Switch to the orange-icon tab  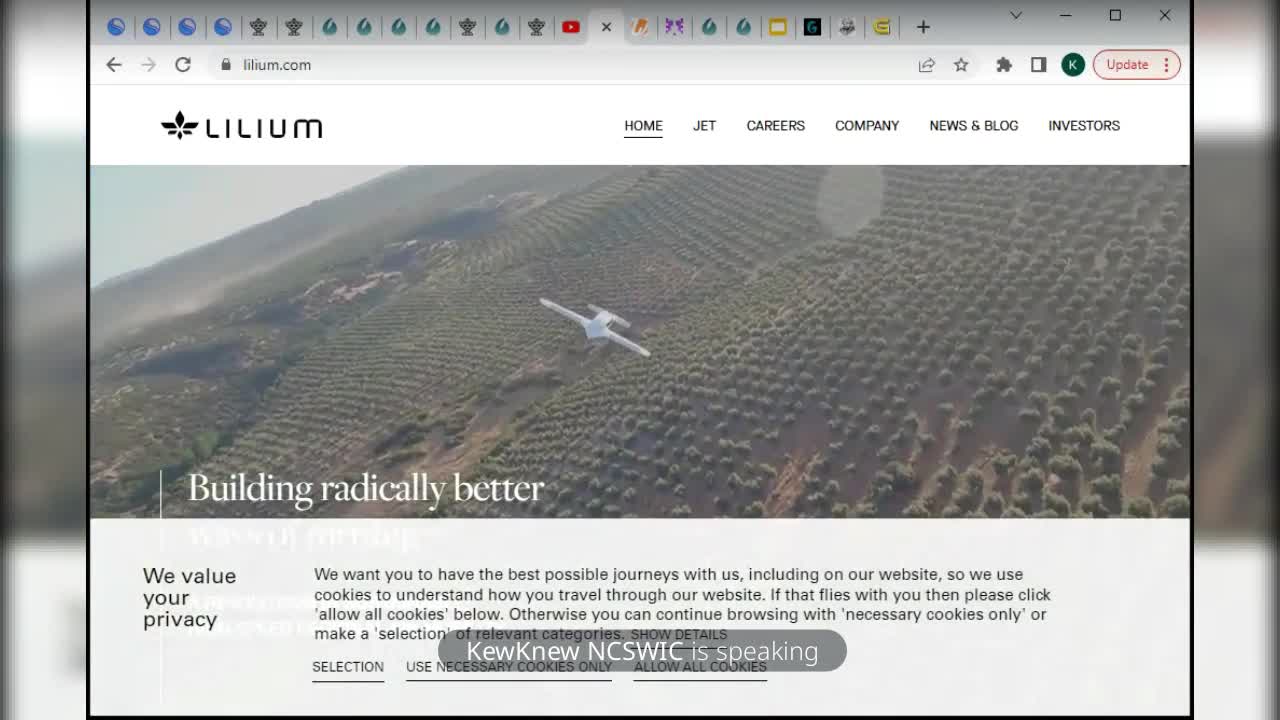(x=641, y=28)
